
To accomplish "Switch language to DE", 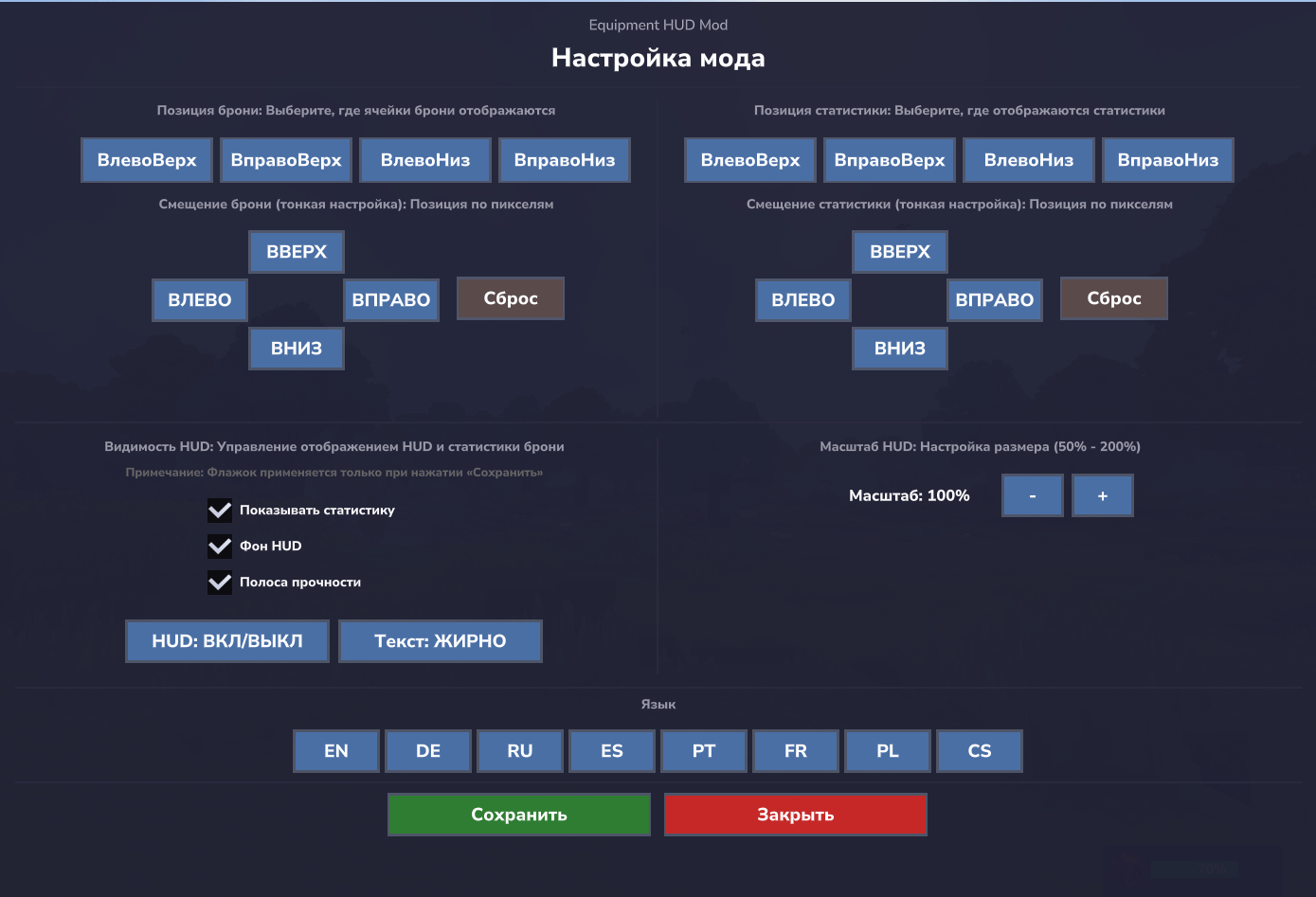I will (x=428, y=751).
